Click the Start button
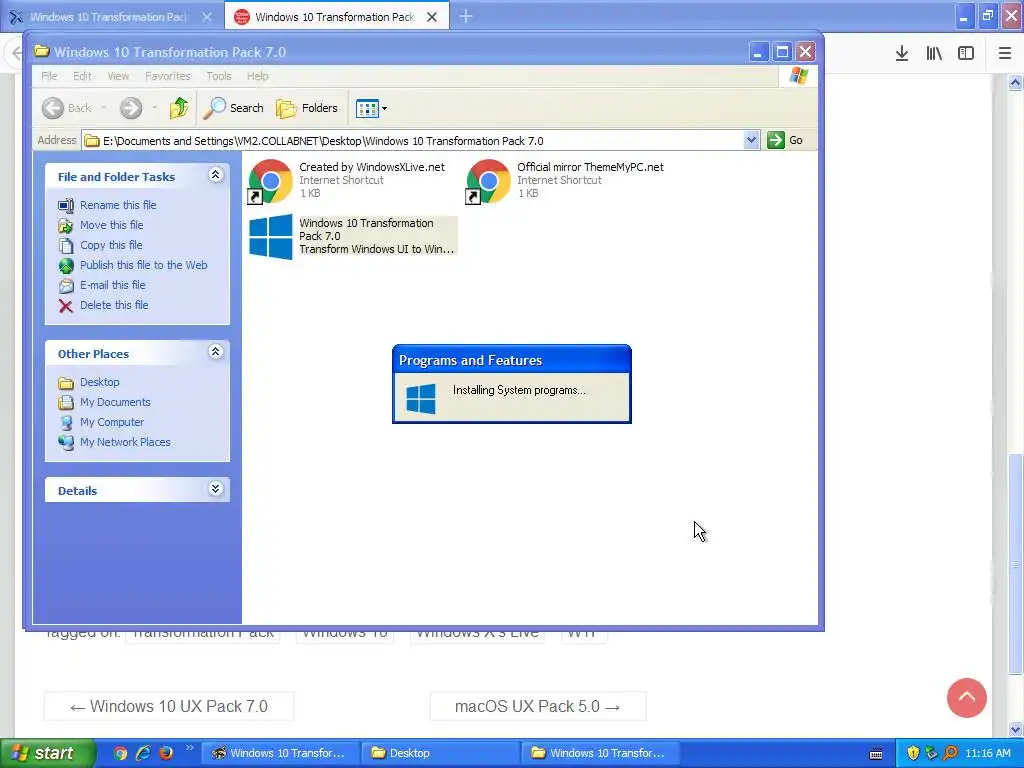This screenshot has width=1024, height=768. 47,753
